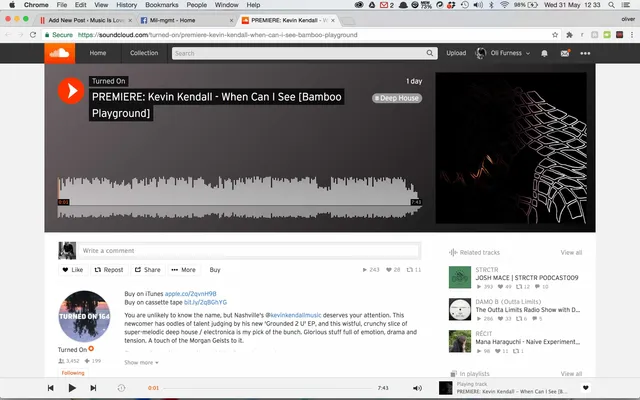Click the Turned On 164 avatar image
The image size is (640, 400).
[x=84, y=316]
